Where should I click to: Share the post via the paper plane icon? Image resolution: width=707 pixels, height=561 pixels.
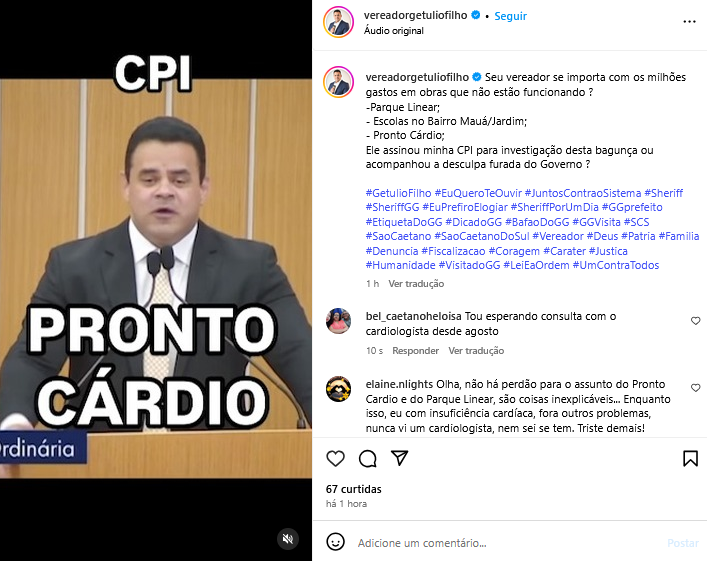point(399,458)
